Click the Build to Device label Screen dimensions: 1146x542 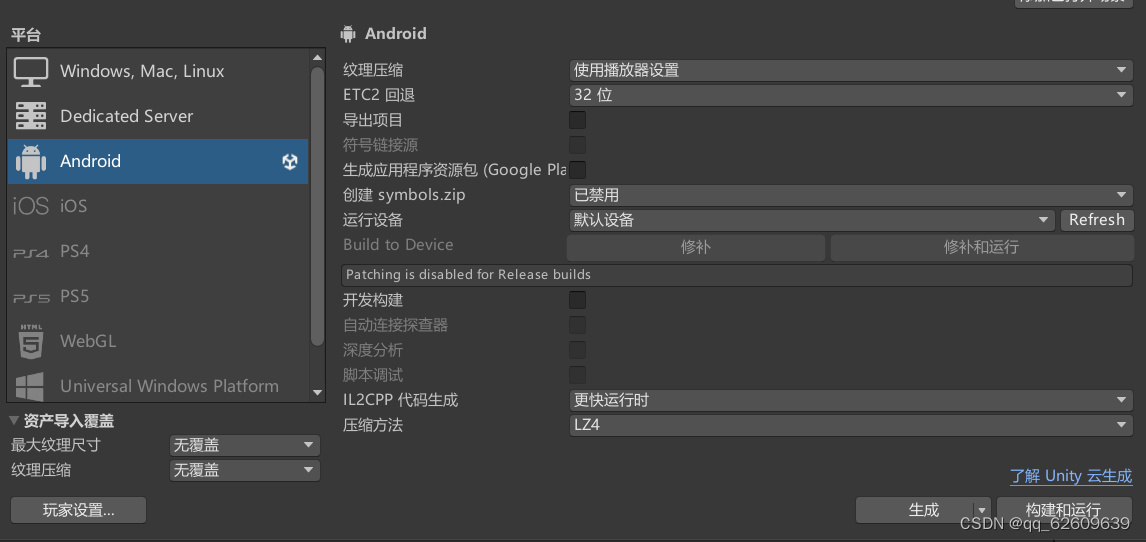[398, 245]
